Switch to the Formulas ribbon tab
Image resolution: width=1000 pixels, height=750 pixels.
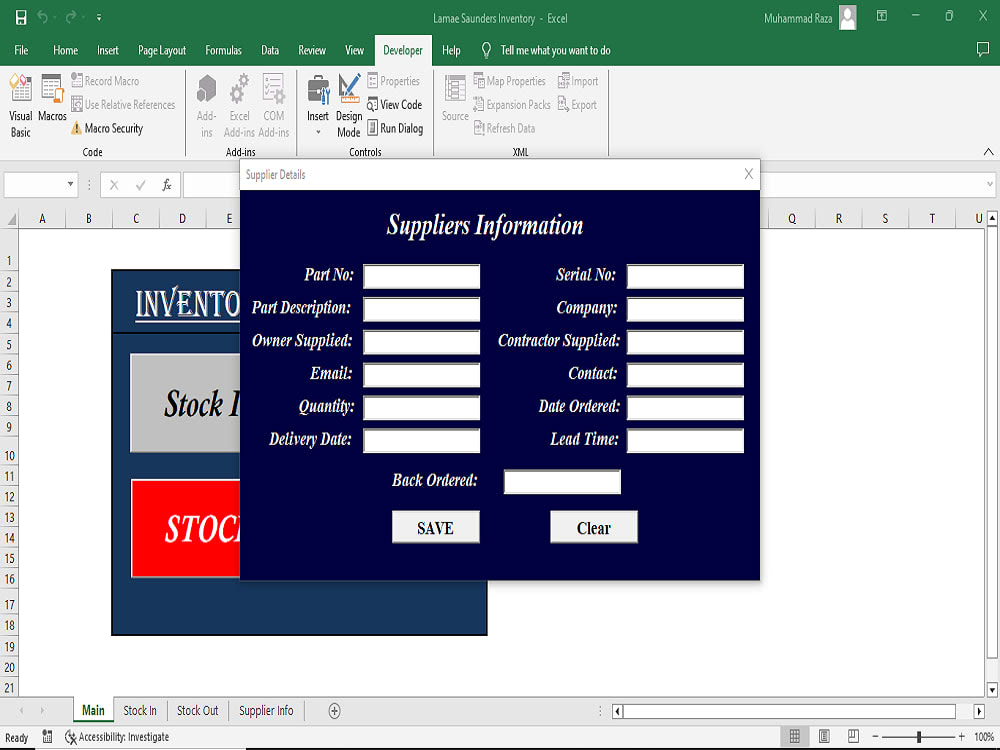pyautogui.click(x=223, y=50)
